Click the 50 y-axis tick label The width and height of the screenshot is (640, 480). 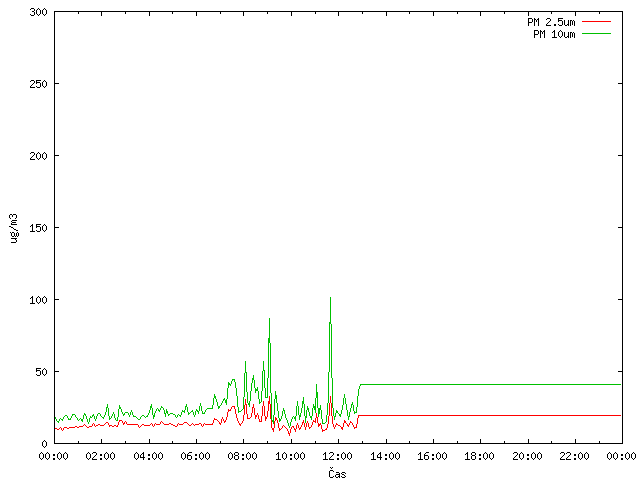pyautogui.click(x=42, y=372)
